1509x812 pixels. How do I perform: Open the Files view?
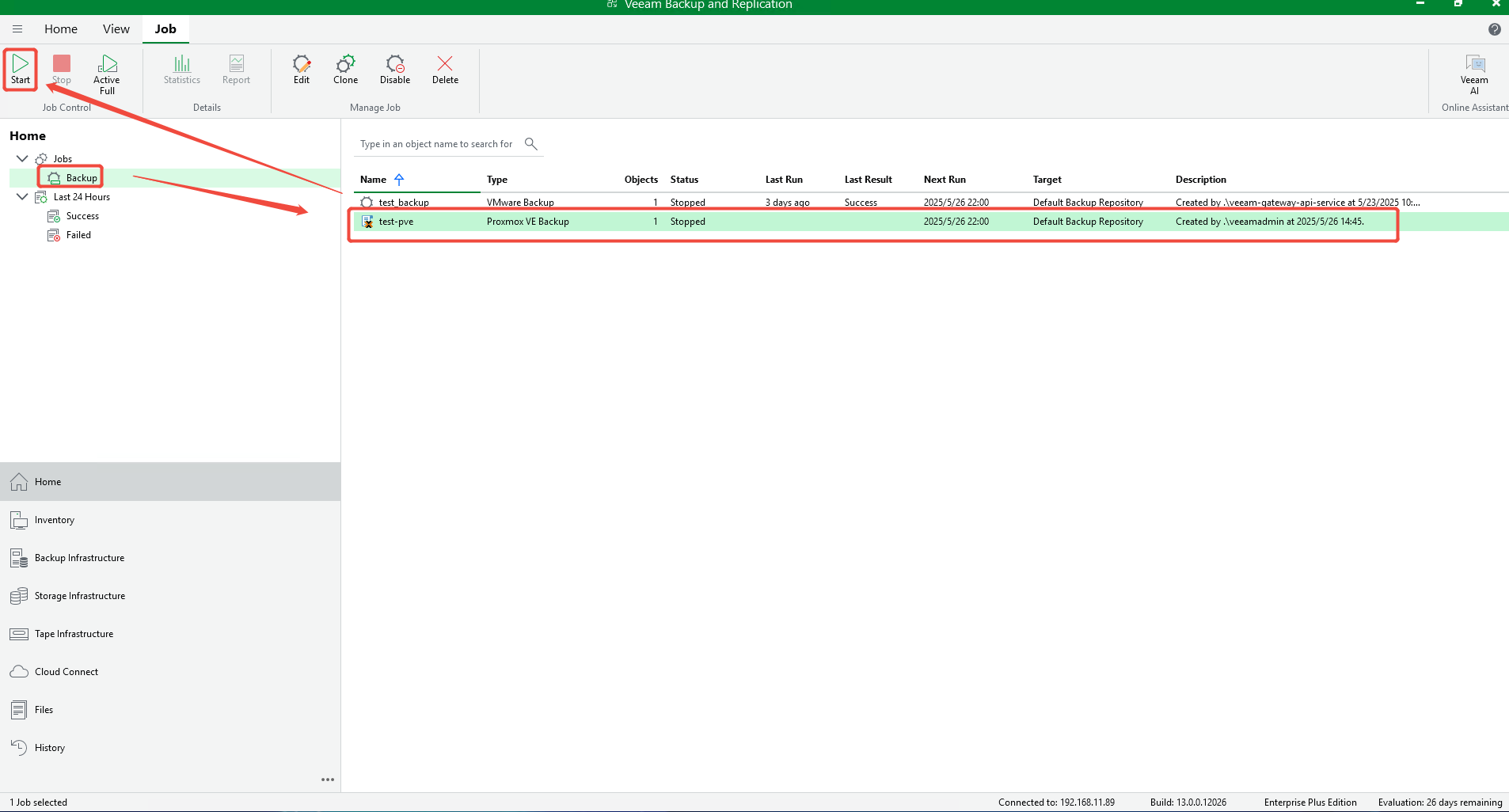point(170,710)
